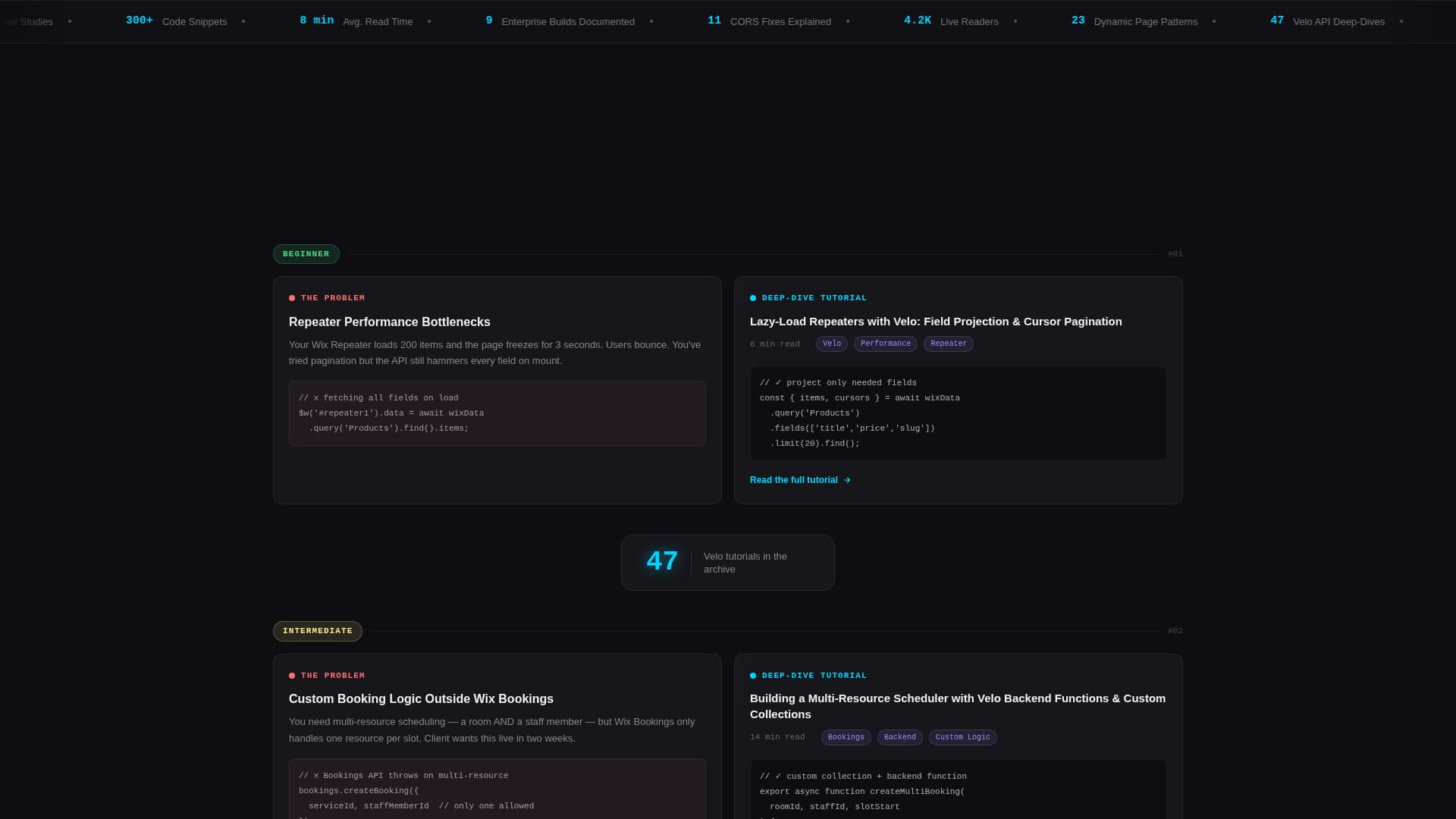The width and height of the screenshot is (1456, 819).
Task: Click the #02 section number
Action: [x=1175, y=631]
